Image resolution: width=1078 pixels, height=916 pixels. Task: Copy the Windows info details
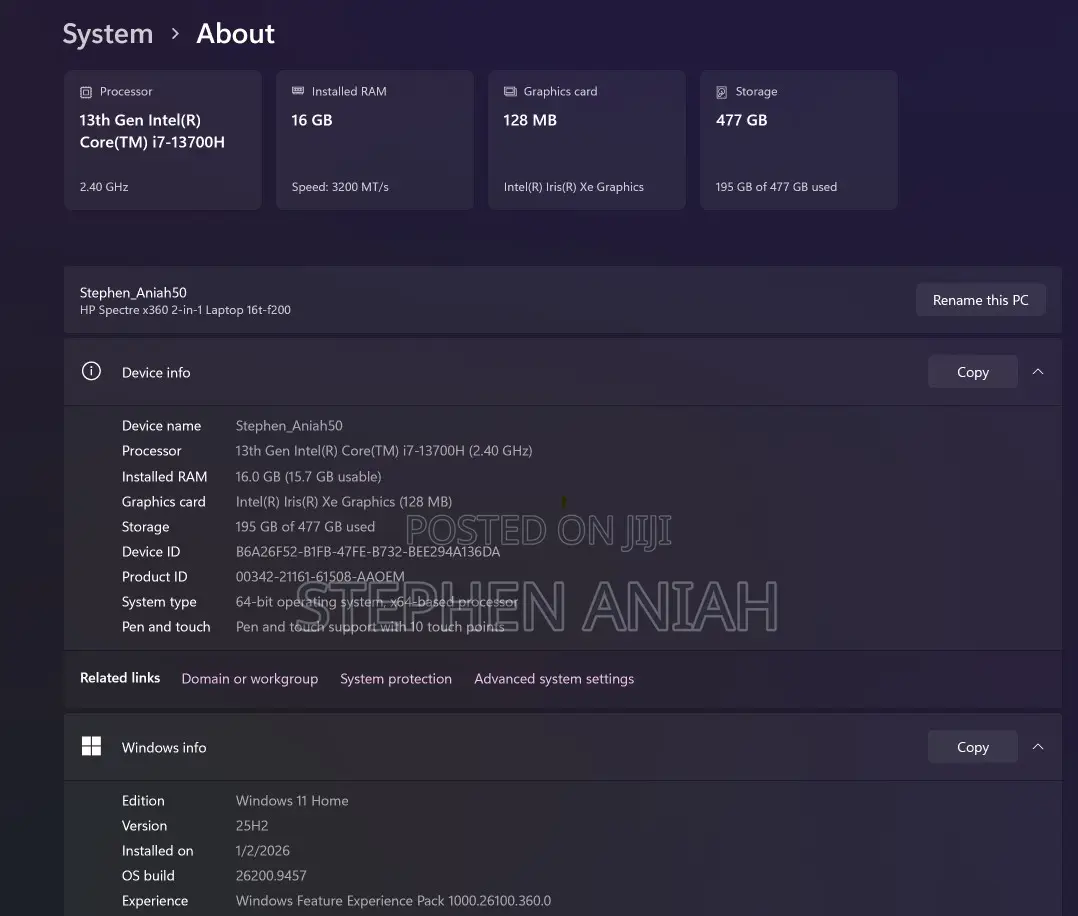(x=973, y=747)
